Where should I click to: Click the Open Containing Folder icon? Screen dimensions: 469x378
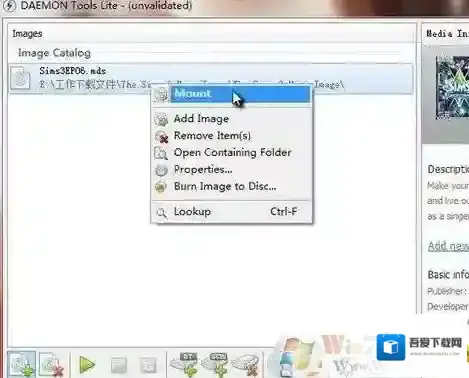tap(161, 153)
